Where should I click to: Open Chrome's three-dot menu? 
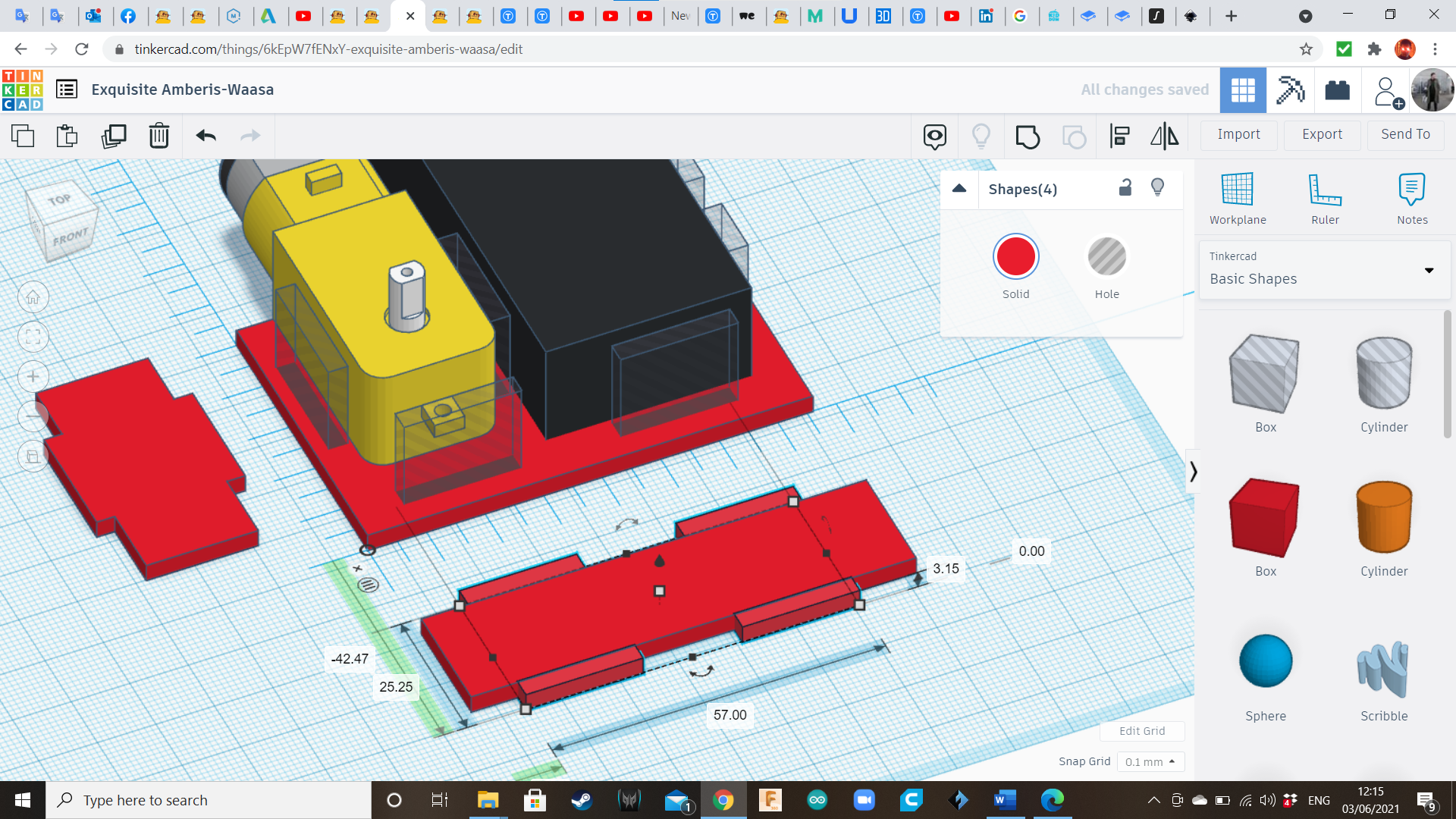point(1435,49)
